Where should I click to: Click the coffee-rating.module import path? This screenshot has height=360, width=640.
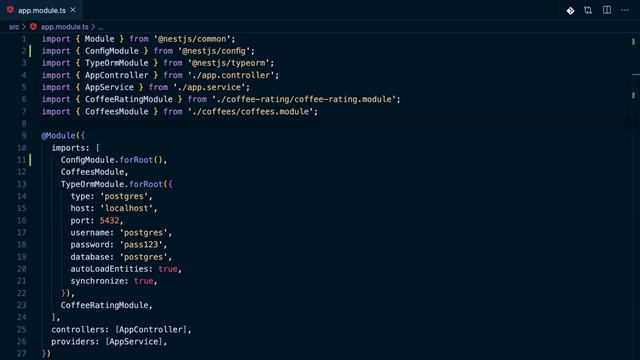click(304, 100)
